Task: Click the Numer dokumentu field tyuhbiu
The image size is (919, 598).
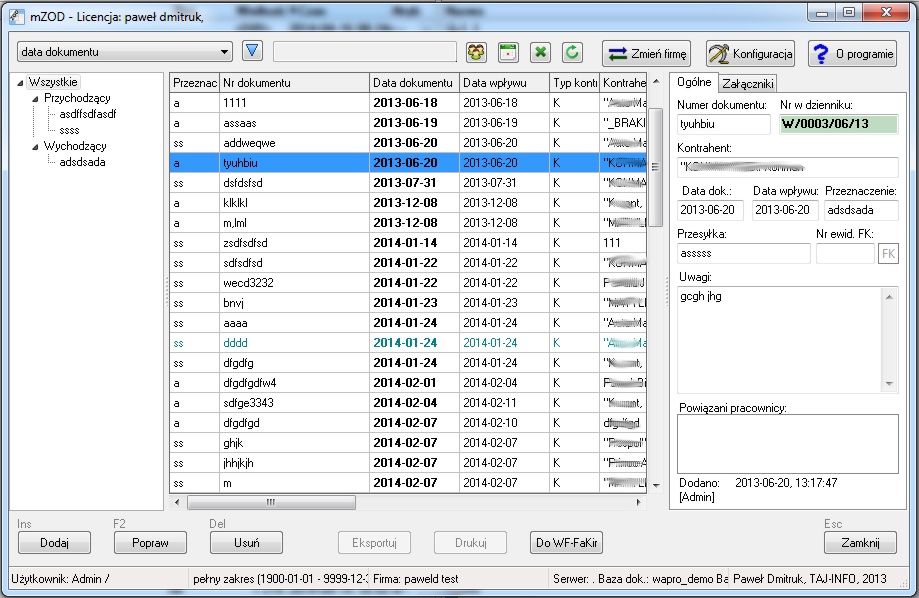Action: point(724,124)
